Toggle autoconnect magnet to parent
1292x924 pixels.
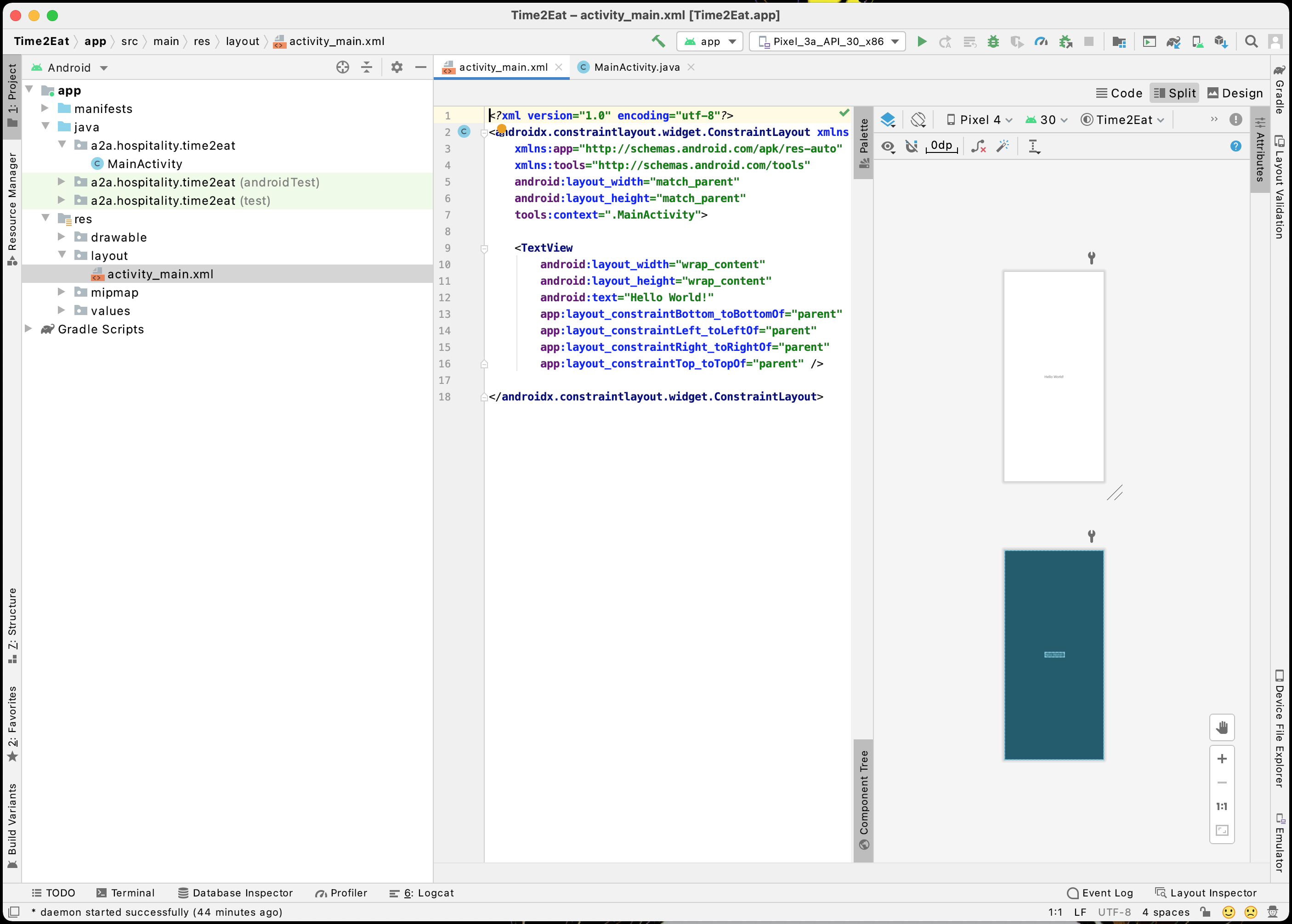(912, 146)
